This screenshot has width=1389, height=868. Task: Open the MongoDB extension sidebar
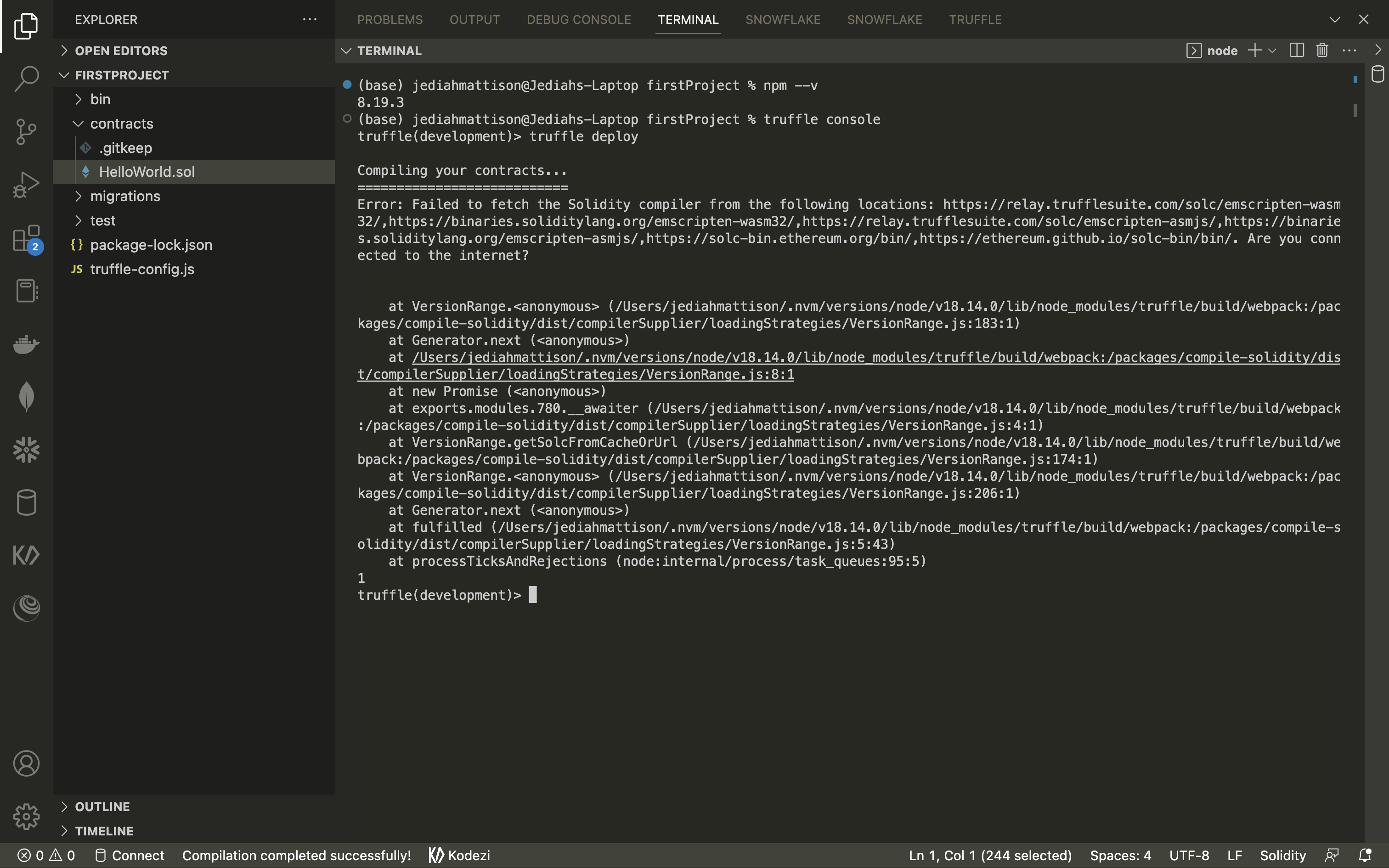pos(26,396)
